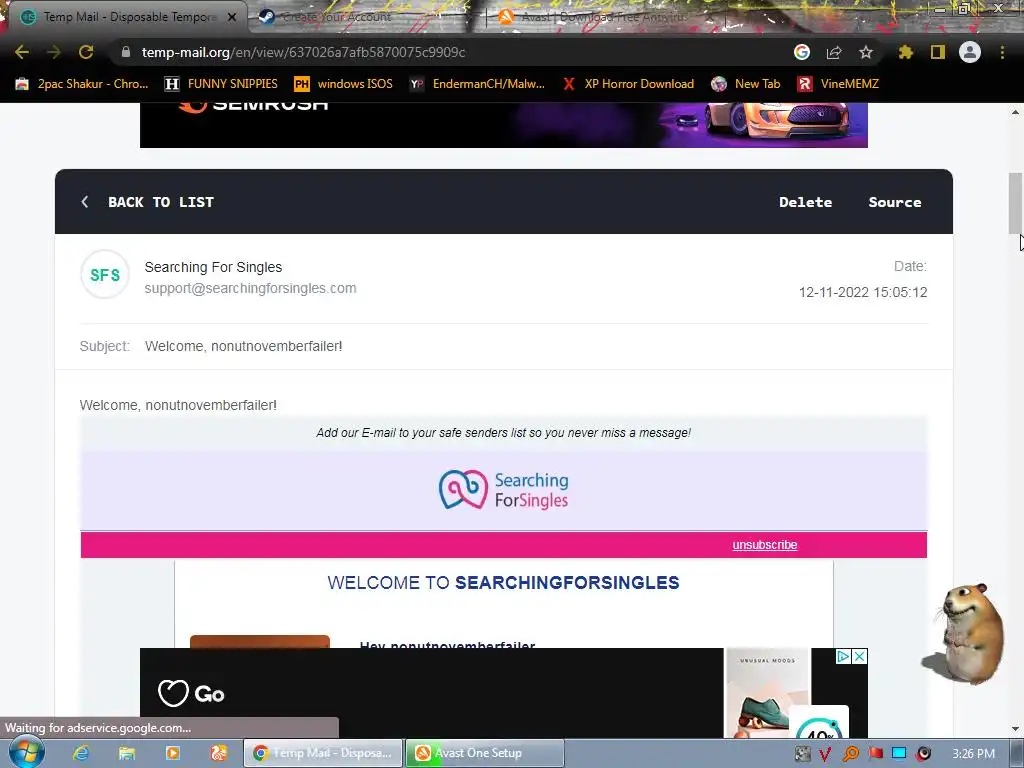The width and height of the screenshot is (1024, 768).
Task: Delete this email
Action: pyautogui.click(x=805, y=202)
